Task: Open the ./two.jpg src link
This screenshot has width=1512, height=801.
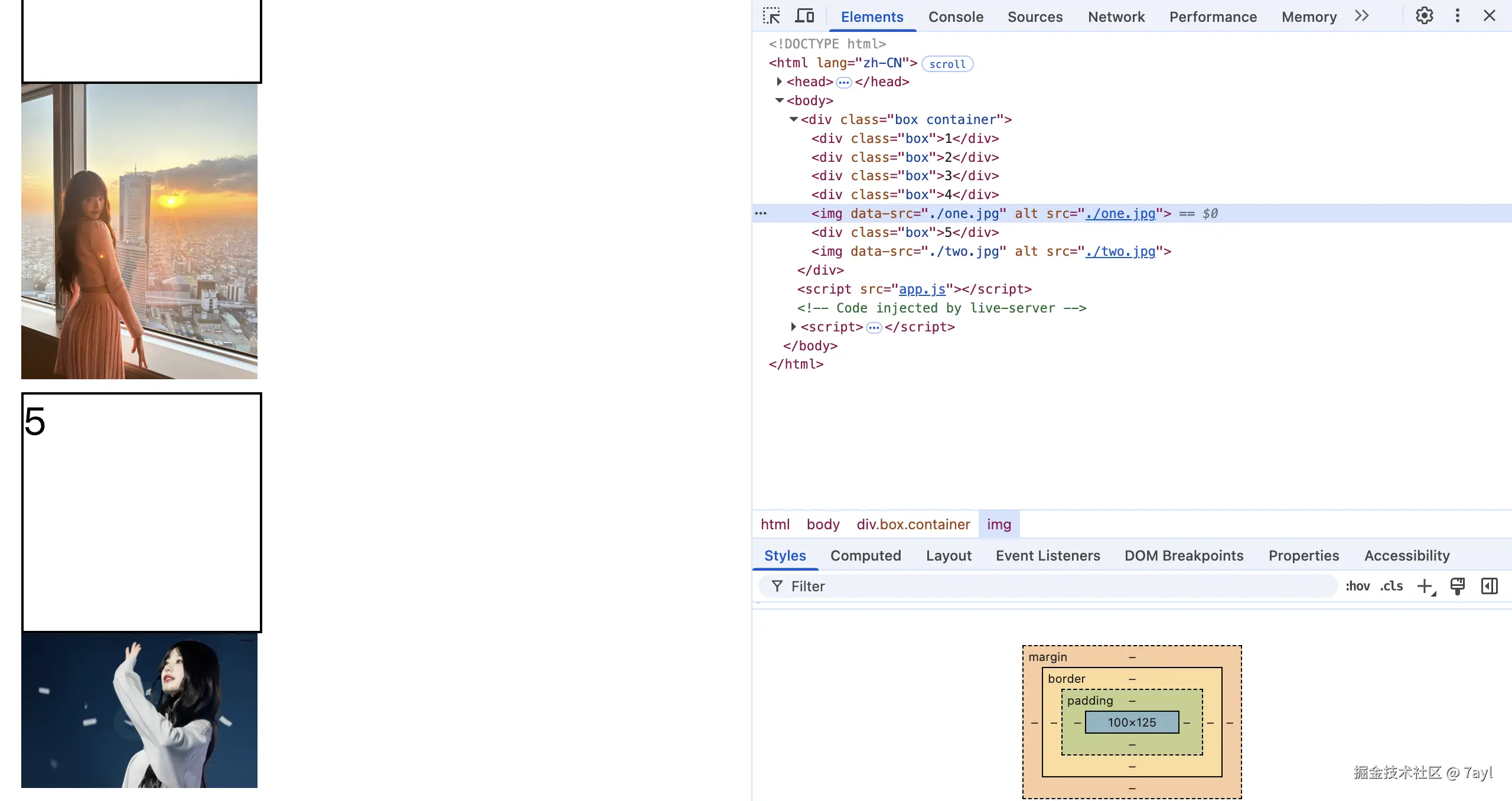Action: pyautogui.click(x=1120, y=252)
